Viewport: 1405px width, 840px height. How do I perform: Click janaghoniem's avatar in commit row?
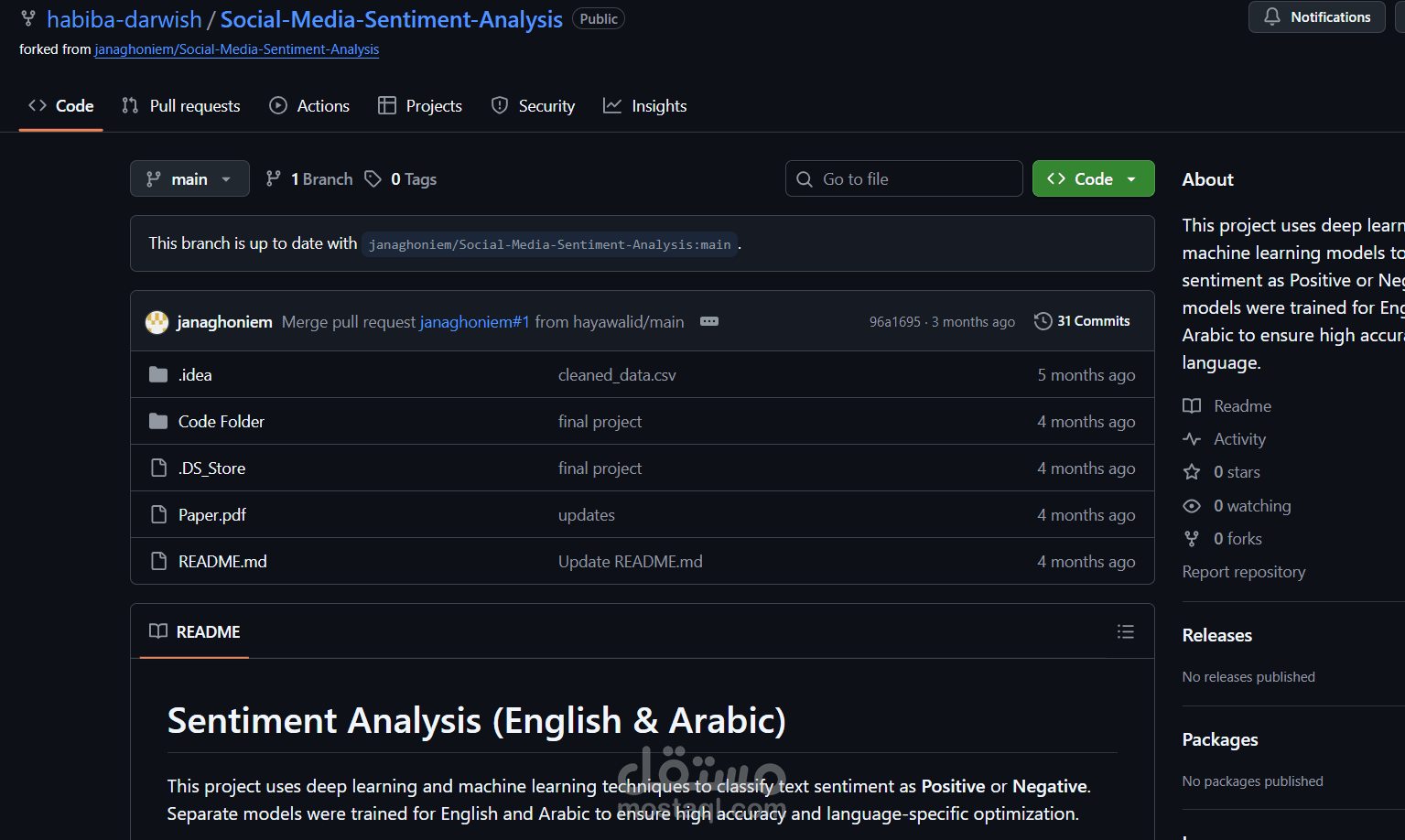tap(157, 322)
